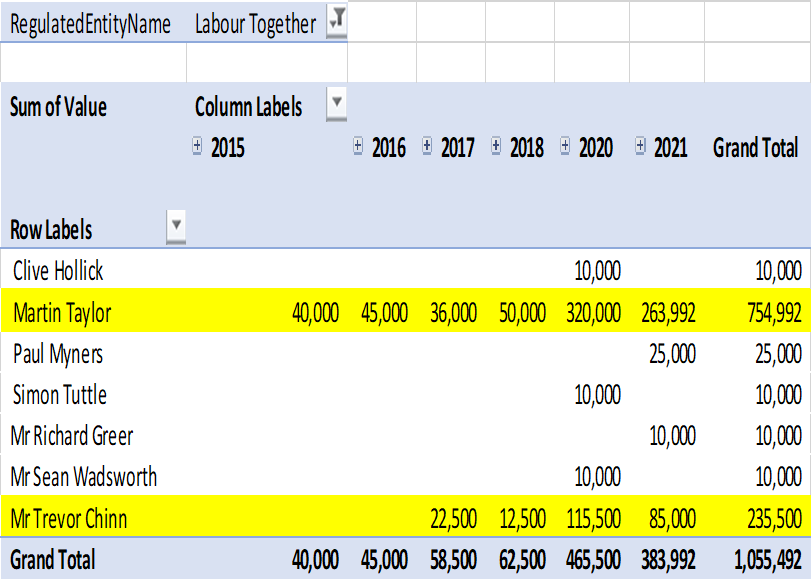The width and height of the screenshot is (812, 580).
Task: Select Paul Myners' grand total 25,000
Action: pos(779,354)
